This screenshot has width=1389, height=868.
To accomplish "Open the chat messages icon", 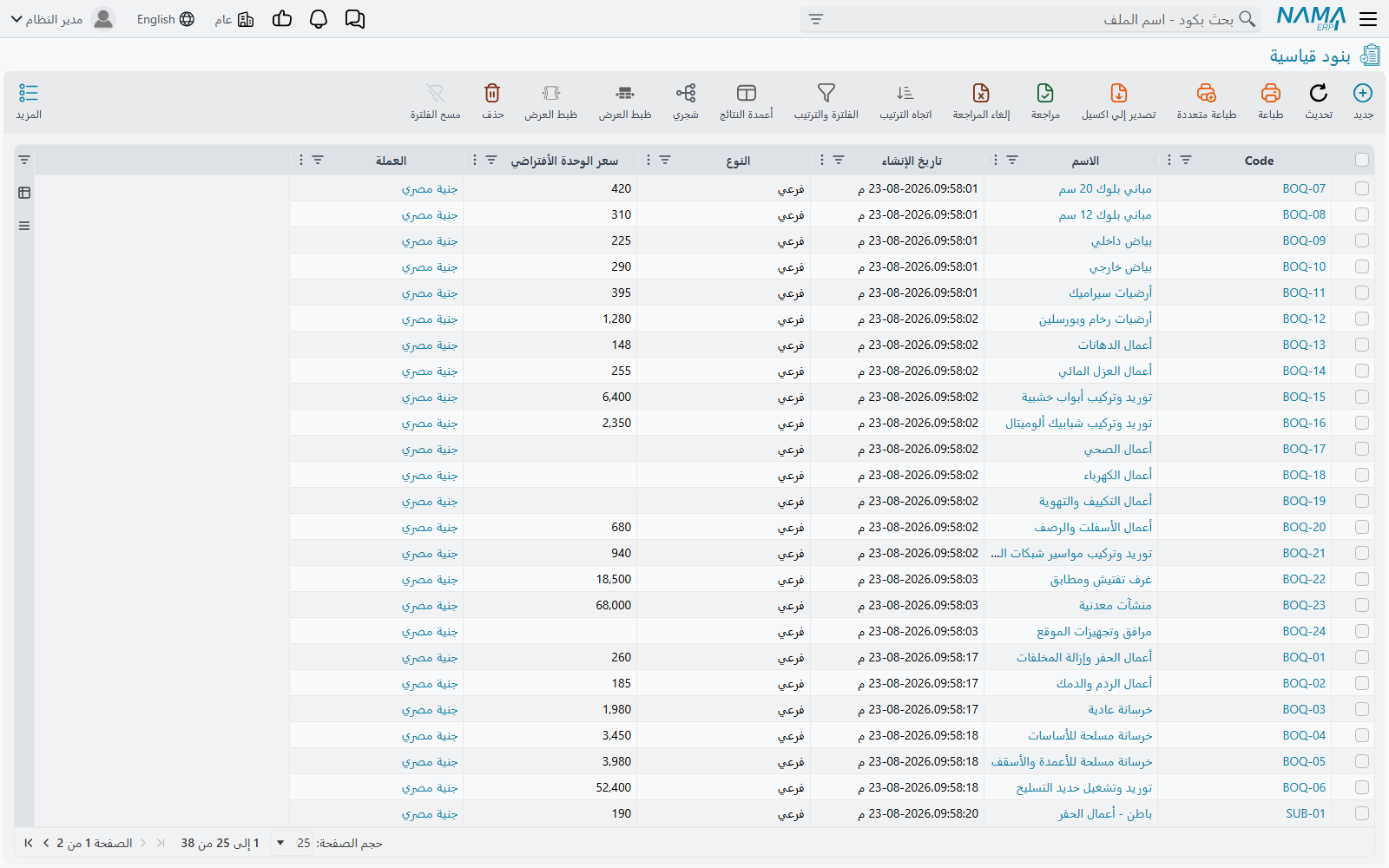I will (x=354, y=19).
